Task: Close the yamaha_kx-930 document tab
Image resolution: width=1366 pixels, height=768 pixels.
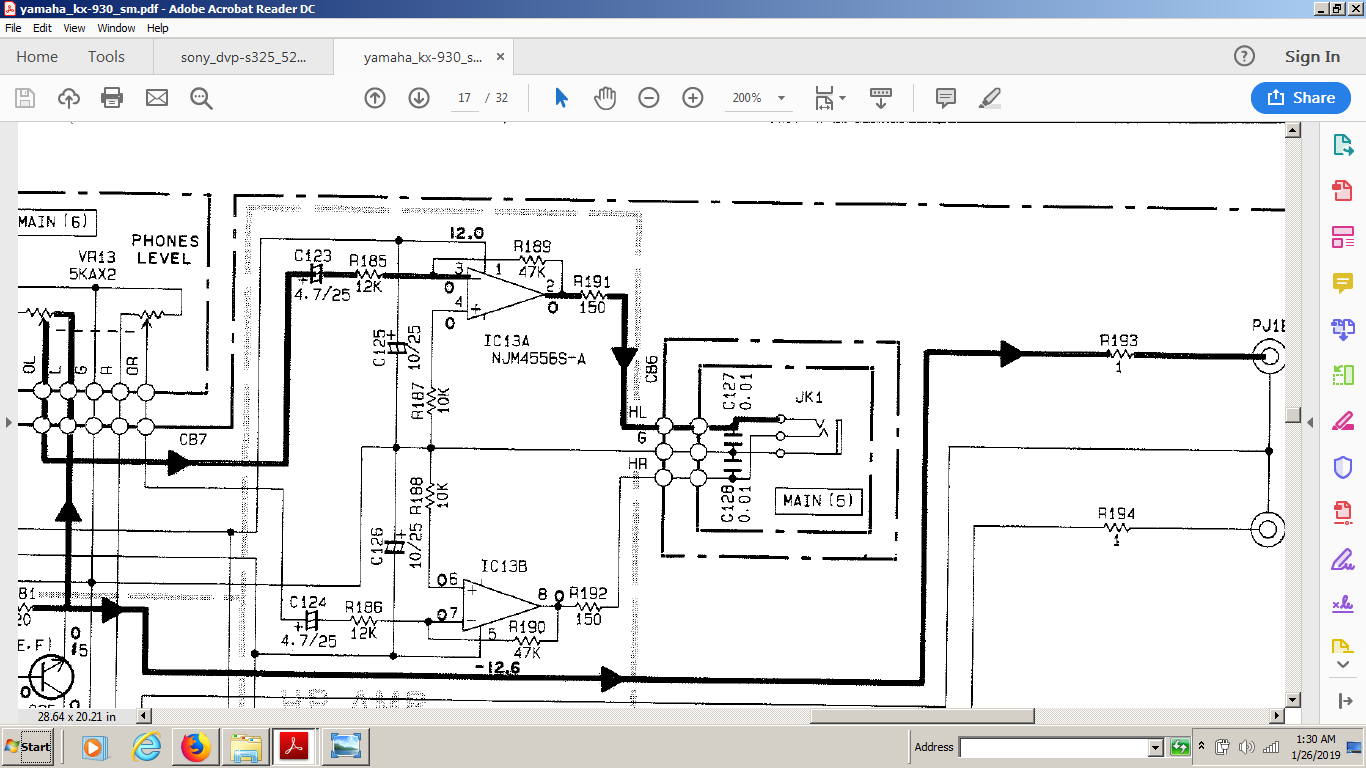Action: pyautogui.click(x=500, y=57)
